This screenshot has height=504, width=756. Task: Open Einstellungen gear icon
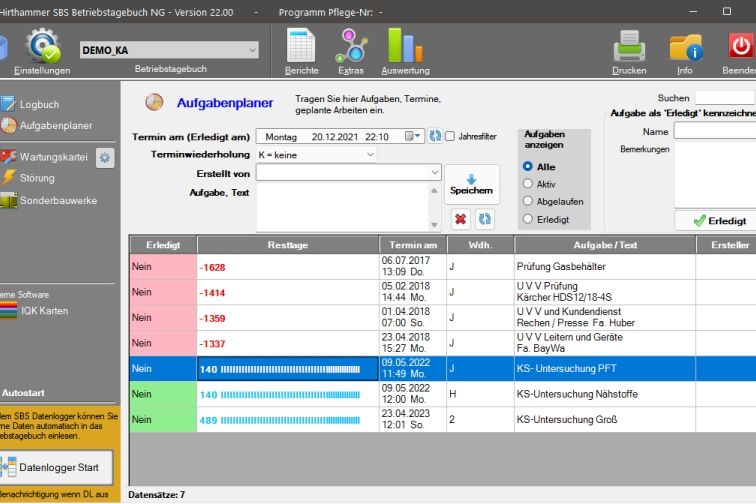pos(42,47)
